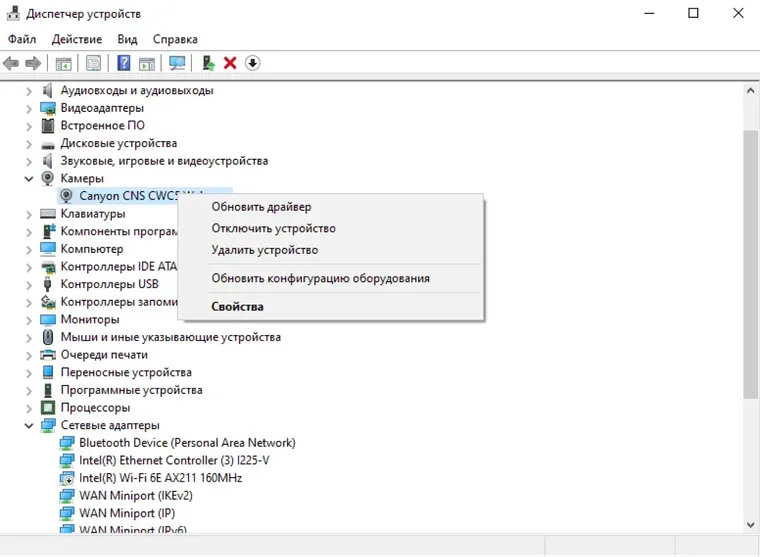Image resolution: width=760 pixels, height=557 pixels.
Task: Click the scrollbar down arrow
Action: pos(750,525)
